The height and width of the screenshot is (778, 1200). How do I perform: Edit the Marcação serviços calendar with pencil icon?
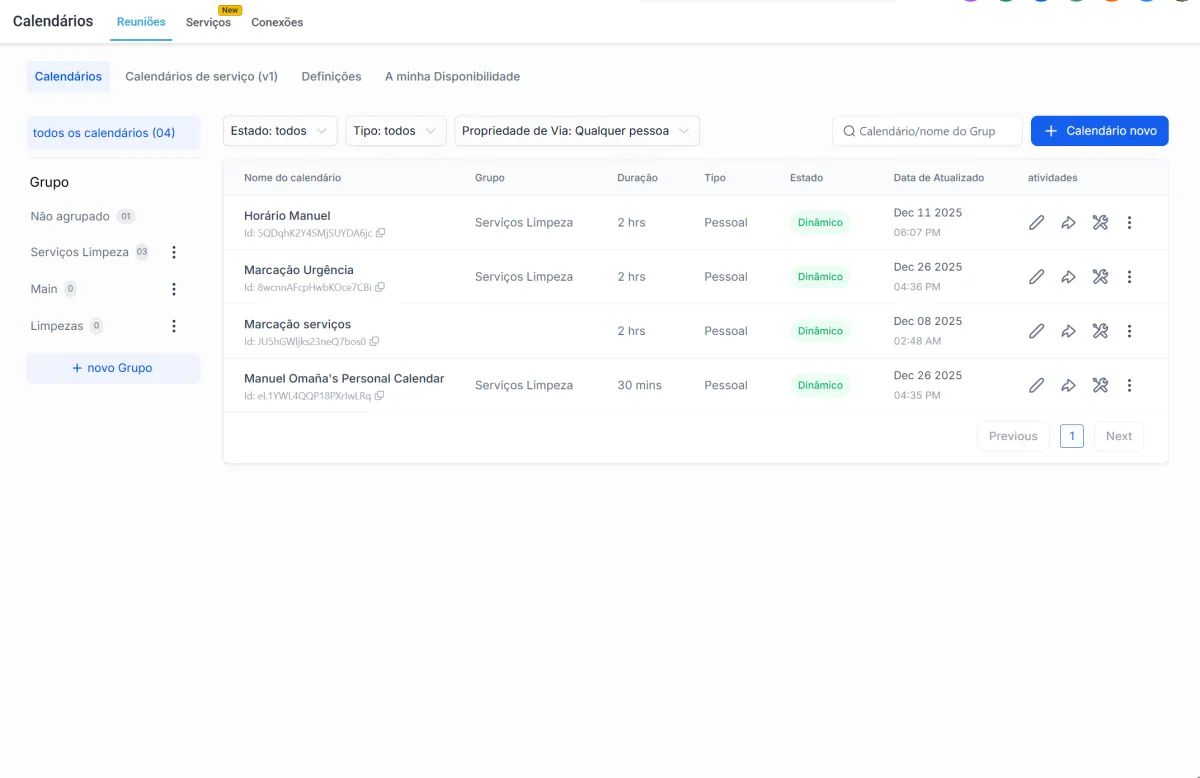(1036, 331)
